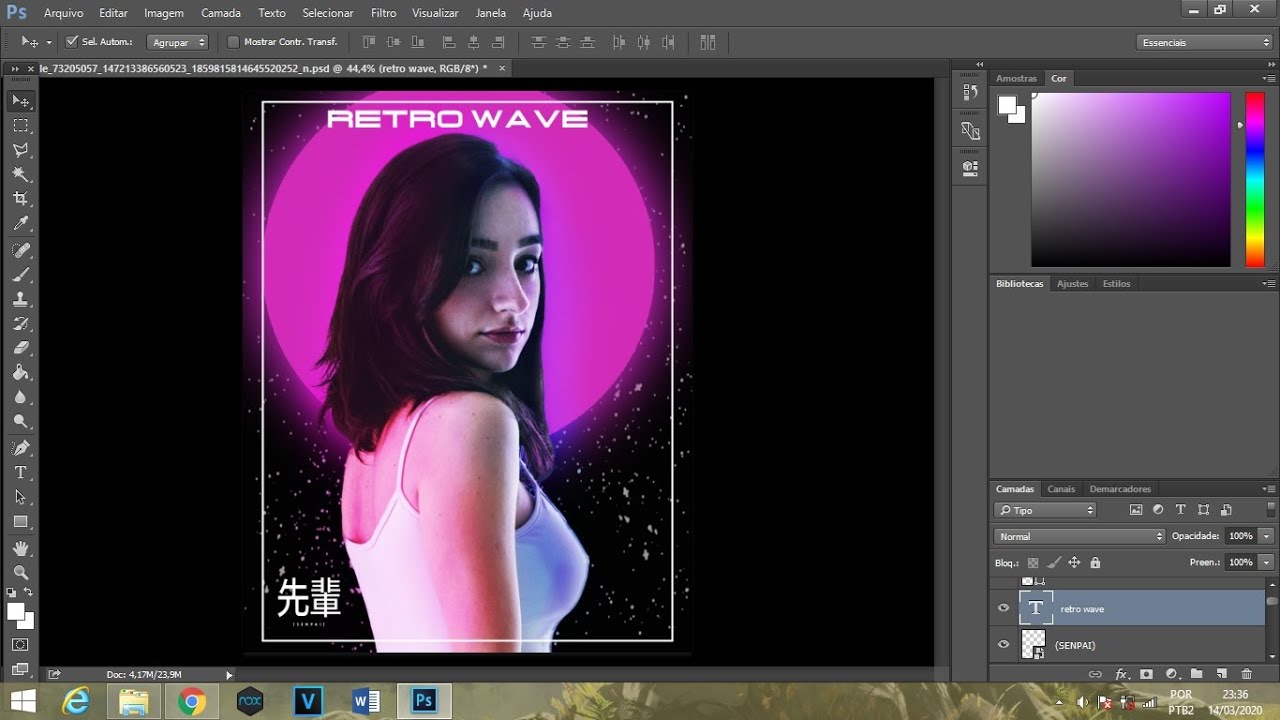Link the selected layers
1280x720 pixels.
tap(1095, 674)
